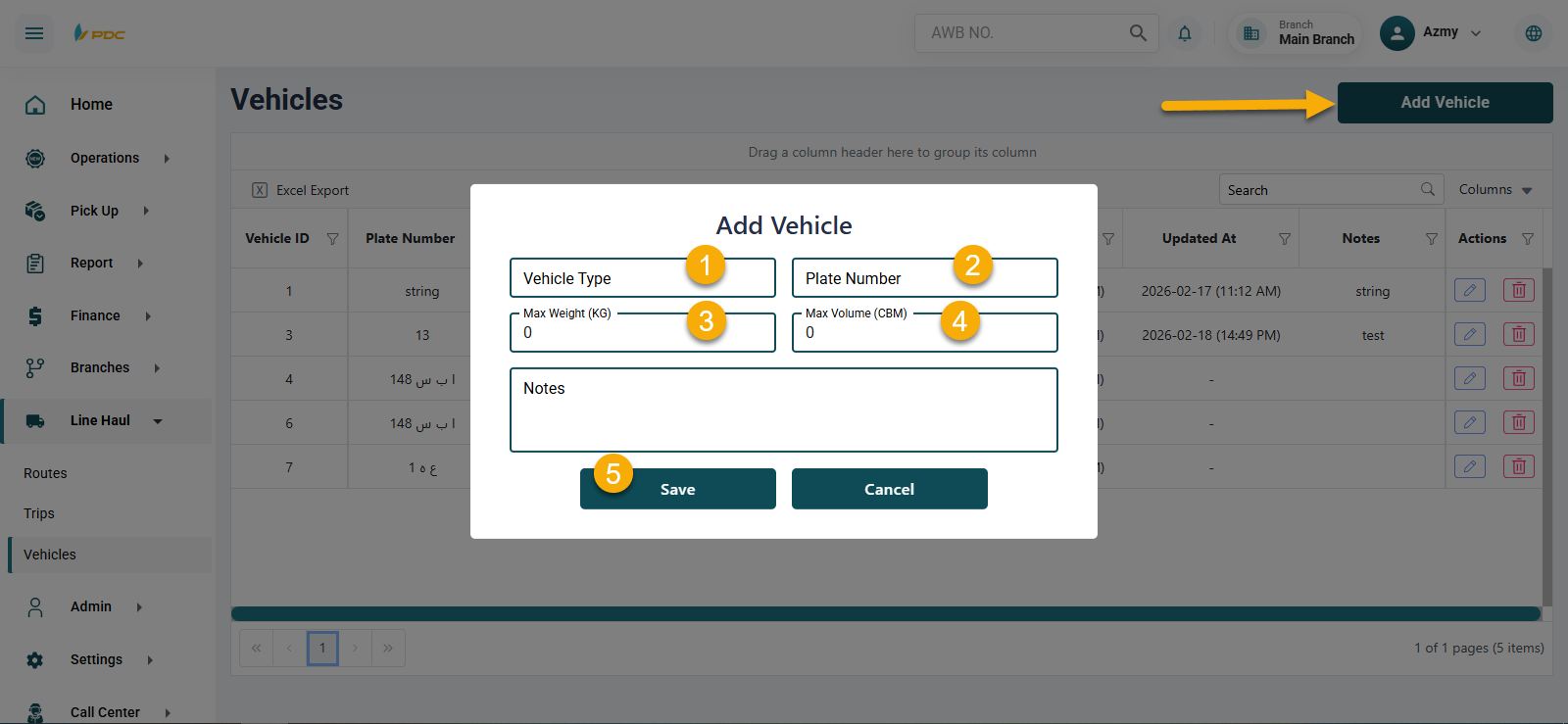The width and height of the screenshot is (1568, 724).
Task: Click the hamburger menu icon
Action: pos(34,33)
